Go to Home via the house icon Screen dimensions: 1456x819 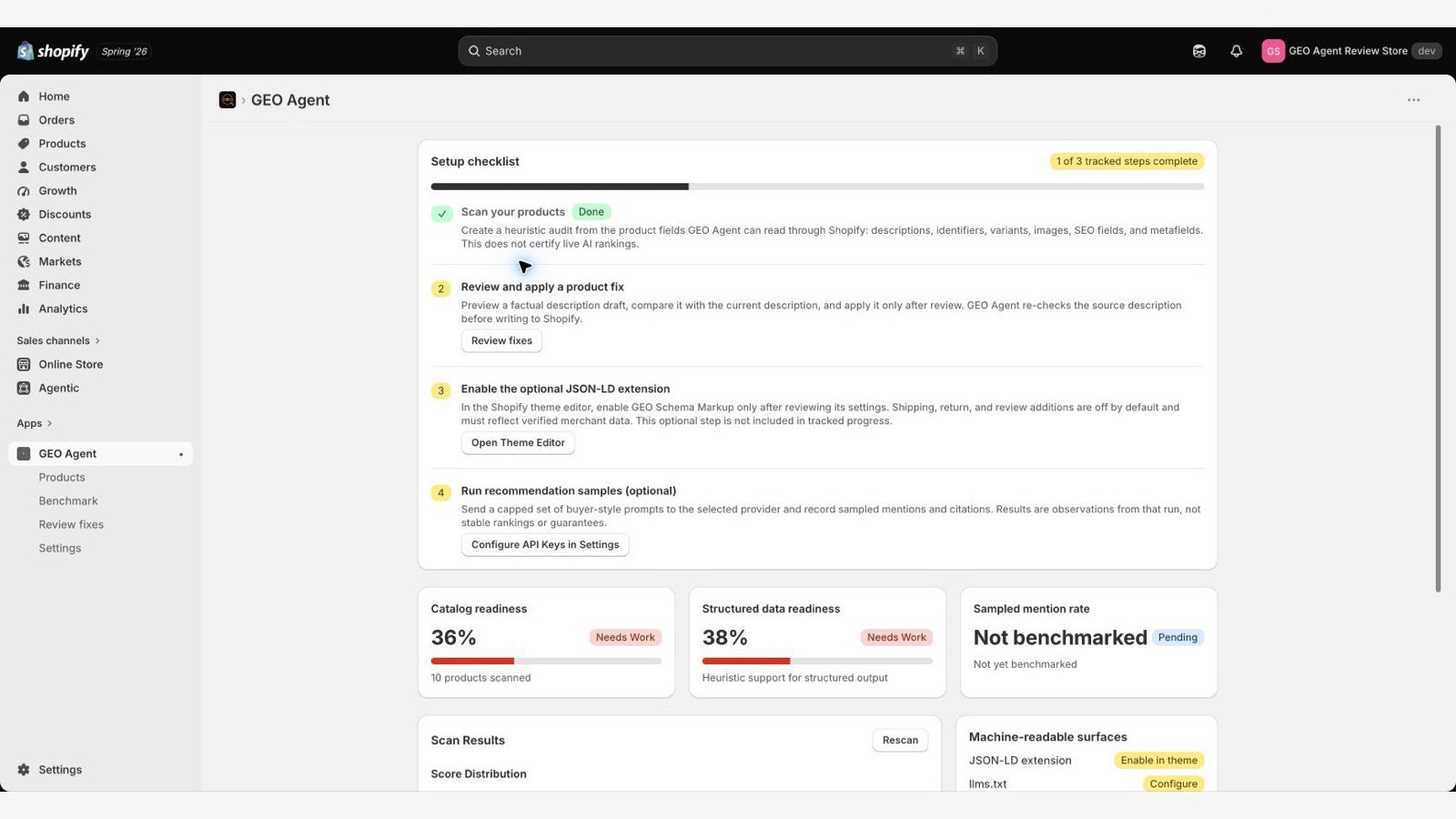click(x=24, y=96)
